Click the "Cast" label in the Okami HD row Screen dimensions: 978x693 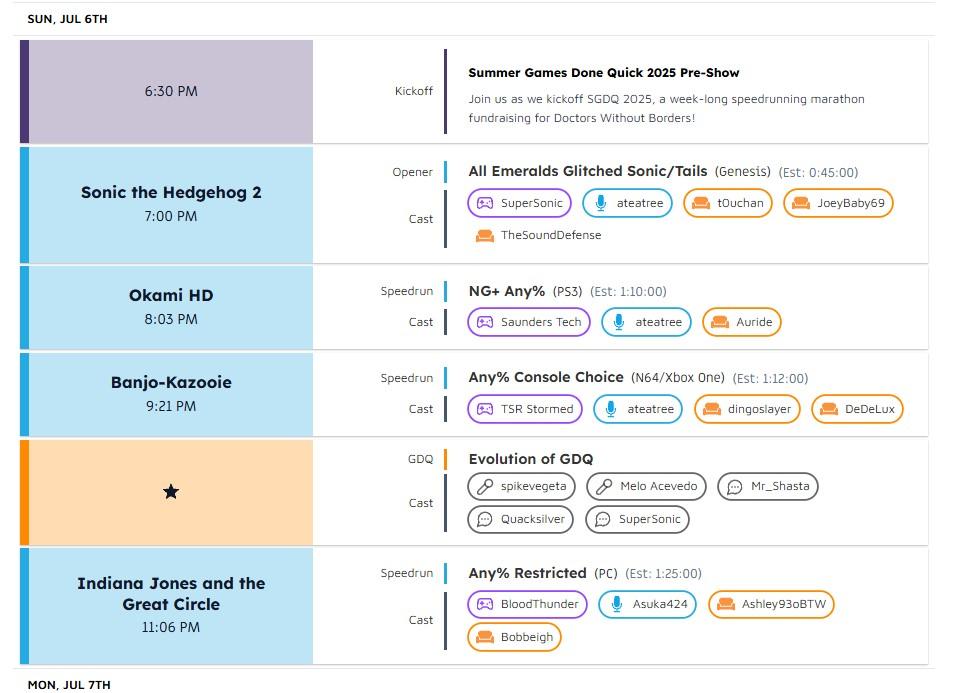pos(421,322)
